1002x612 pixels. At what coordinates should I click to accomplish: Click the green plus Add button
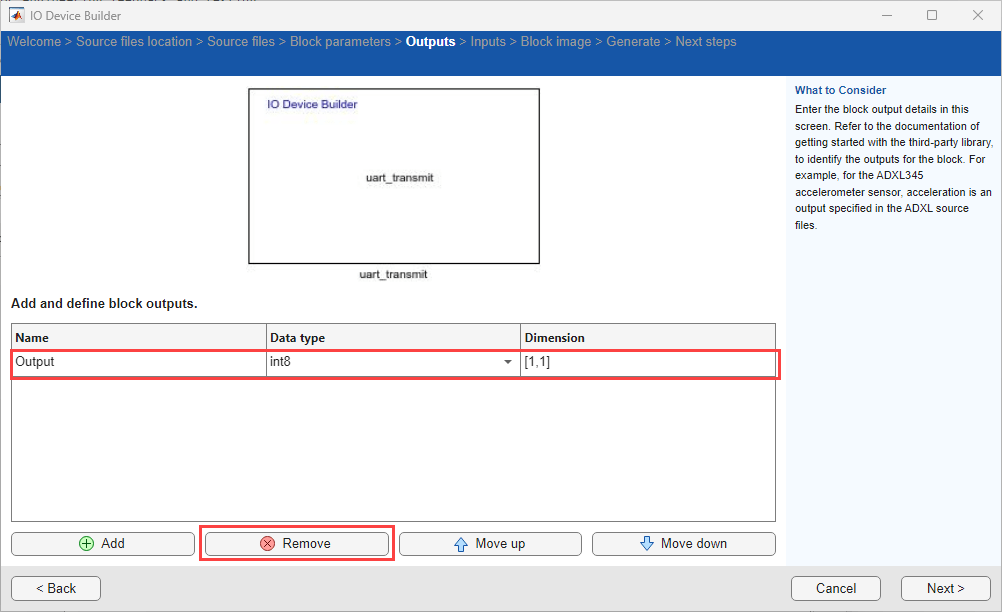coord(102,543)
